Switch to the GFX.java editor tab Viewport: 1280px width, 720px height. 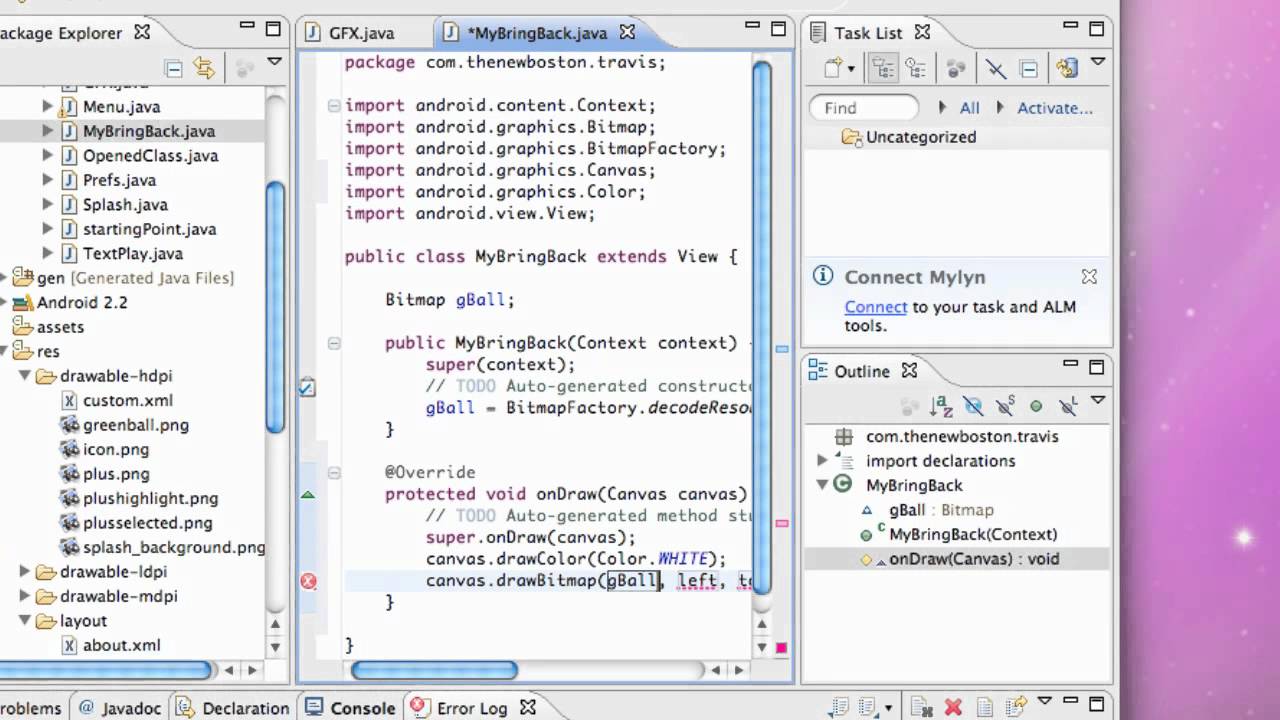click(x=360, y=33)
